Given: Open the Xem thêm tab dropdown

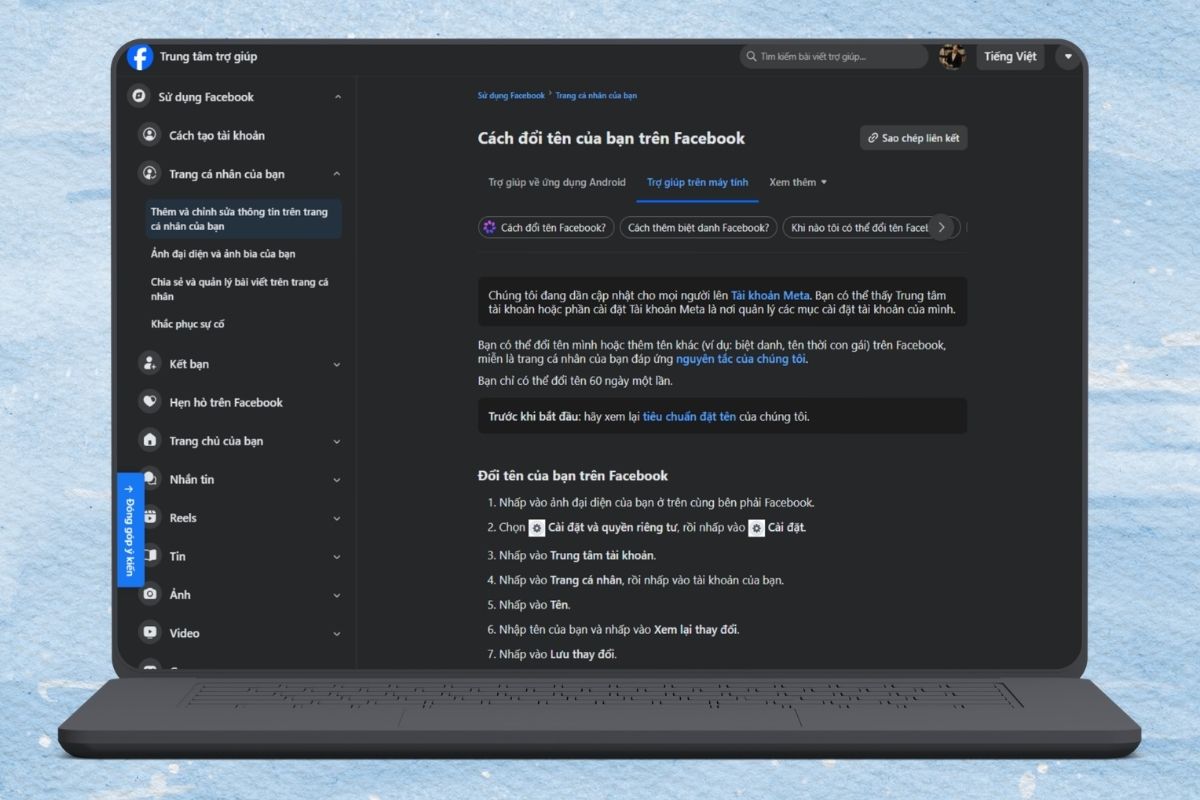Looking at the screenshot, I should 798,182.
